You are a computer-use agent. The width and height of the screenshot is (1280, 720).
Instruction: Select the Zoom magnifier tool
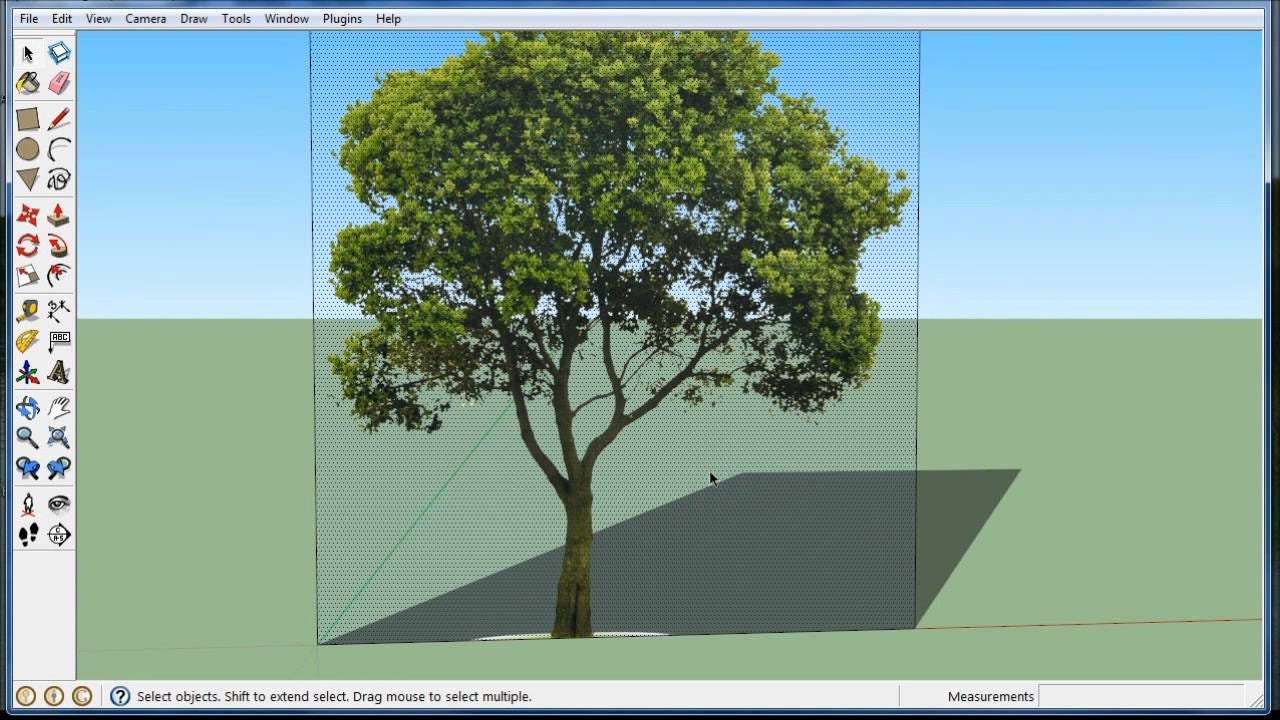(x=28, y=437)
